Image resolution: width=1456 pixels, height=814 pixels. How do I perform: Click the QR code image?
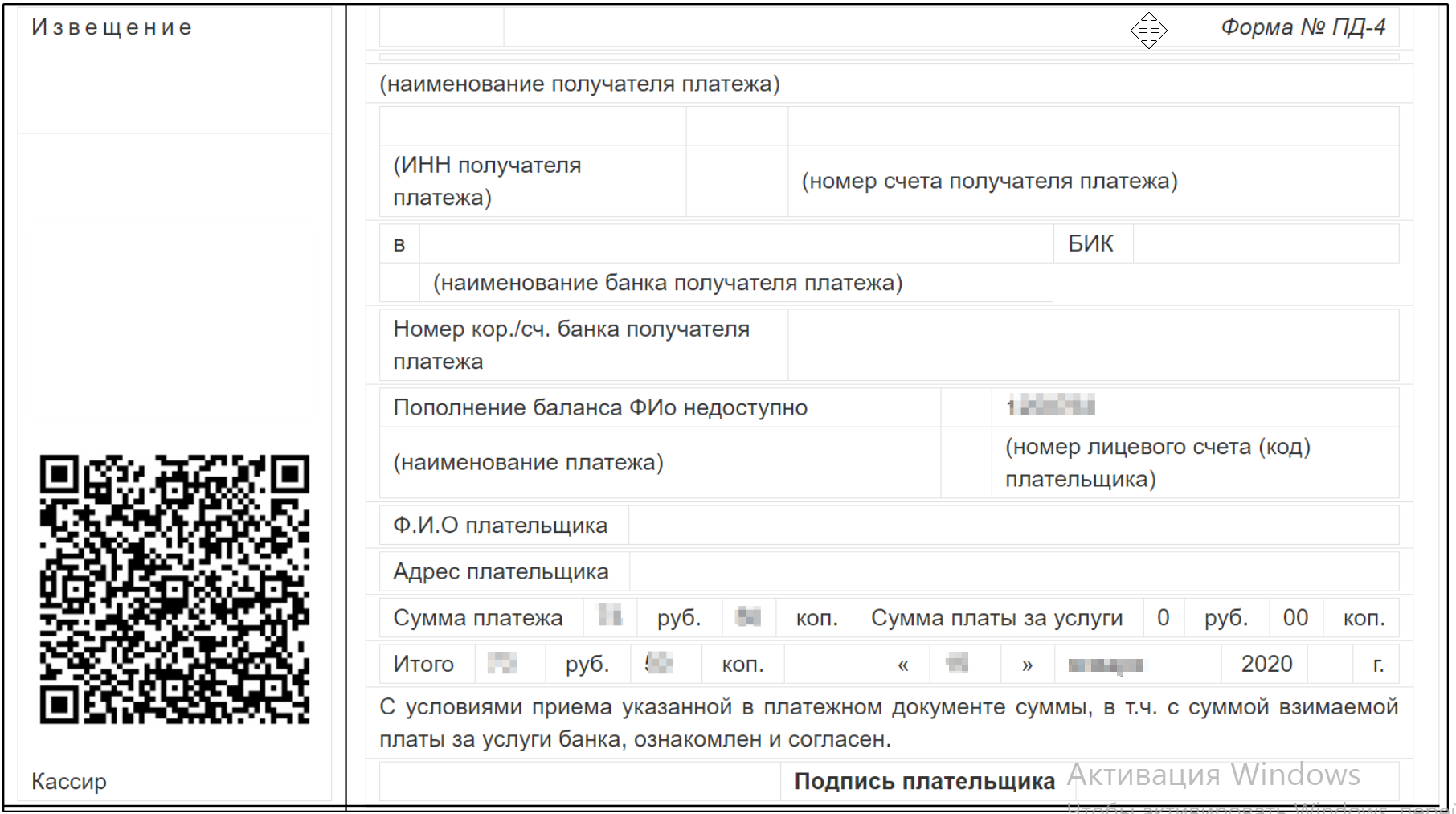(x=174, y=590)
